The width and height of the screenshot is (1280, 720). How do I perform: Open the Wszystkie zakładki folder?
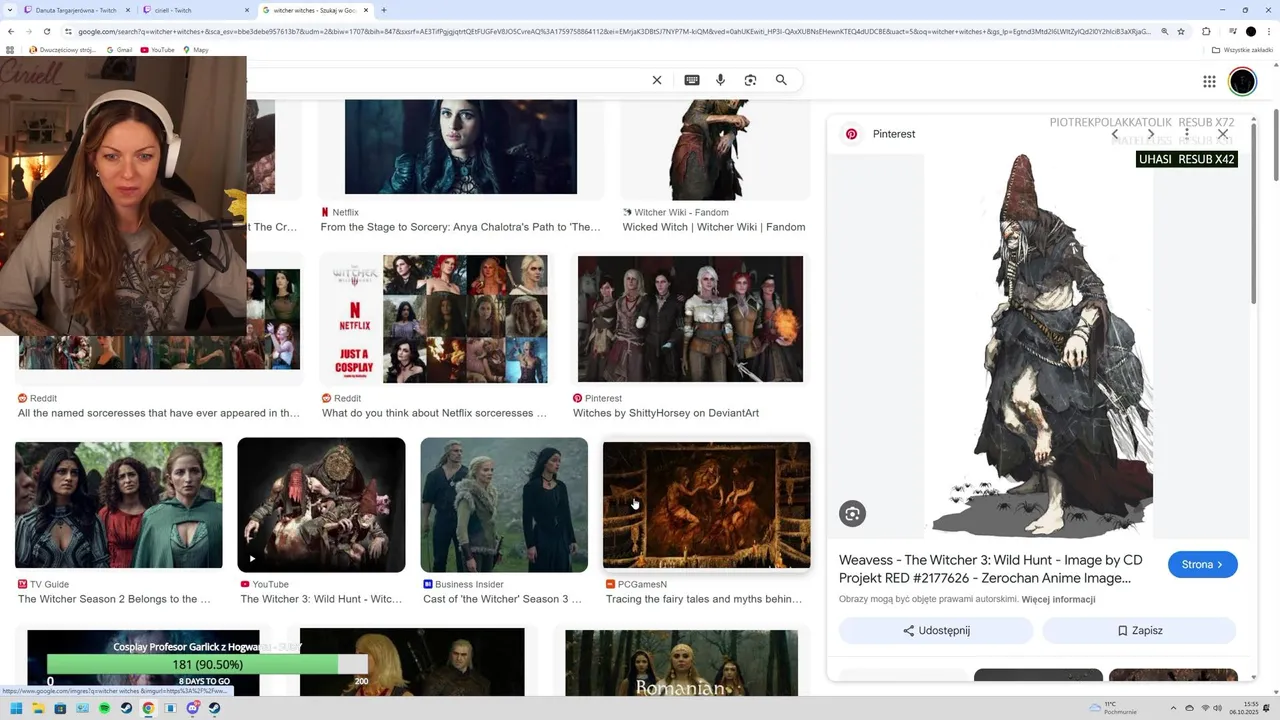tap(1242, 49)
